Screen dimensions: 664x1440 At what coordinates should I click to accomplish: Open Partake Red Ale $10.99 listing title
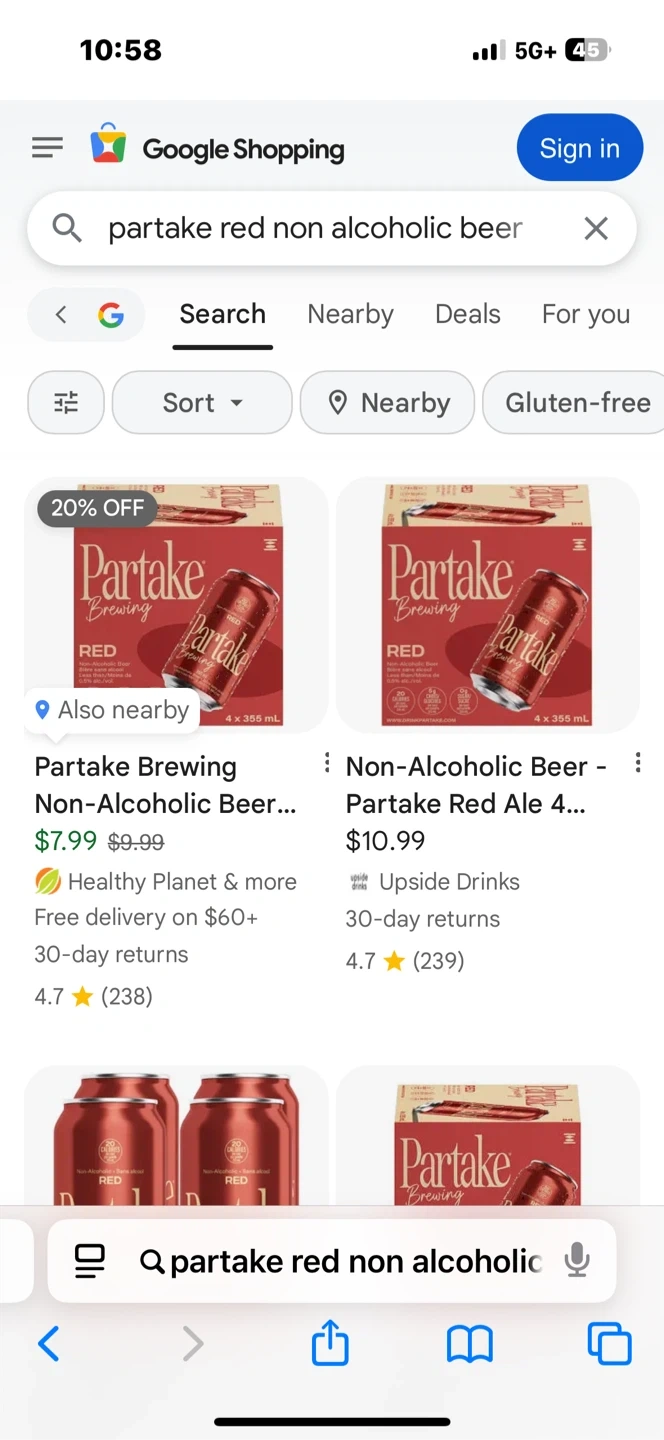coord(476,785)
